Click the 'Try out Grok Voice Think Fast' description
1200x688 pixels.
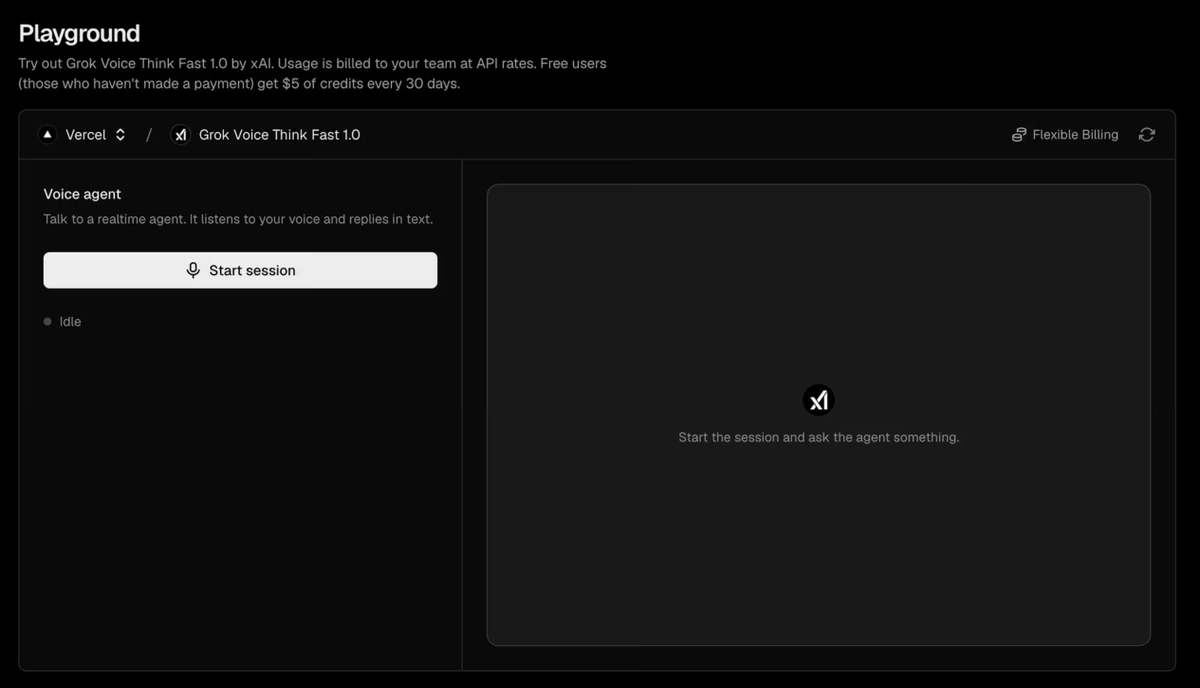[x=312, y=73]
